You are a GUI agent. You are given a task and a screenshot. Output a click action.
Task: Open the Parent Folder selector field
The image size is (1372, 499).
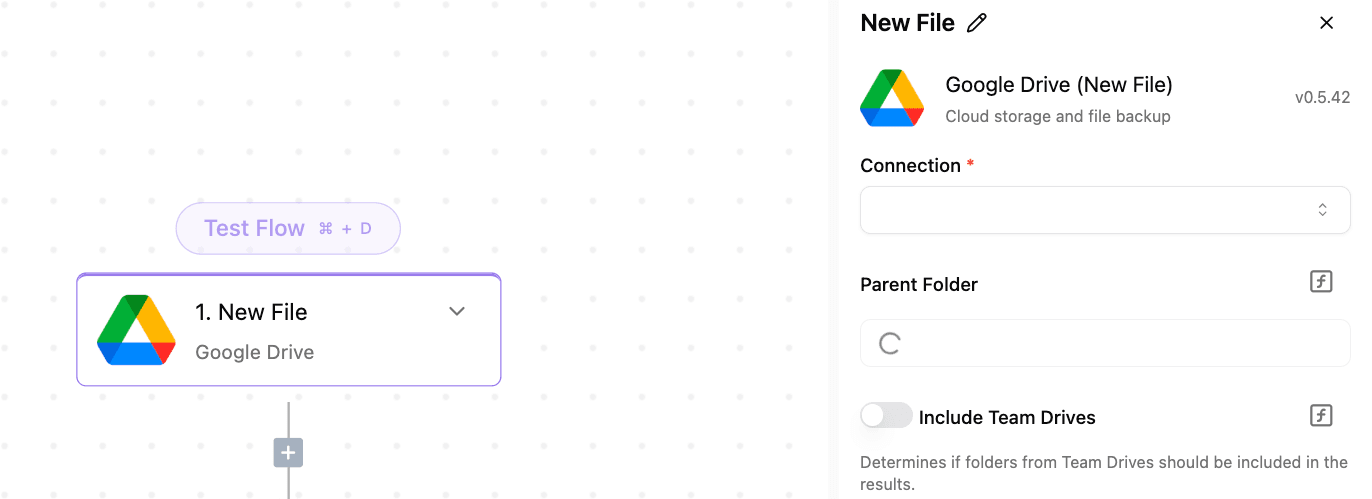[x=1105, y=344]
